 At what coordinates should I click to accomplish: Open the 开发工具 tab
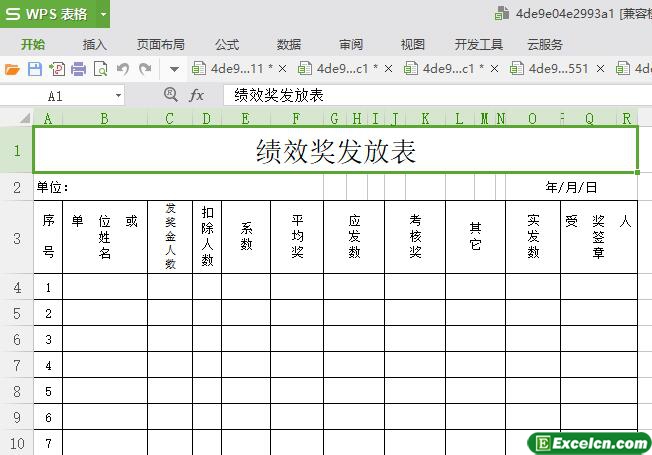(479, 45)
